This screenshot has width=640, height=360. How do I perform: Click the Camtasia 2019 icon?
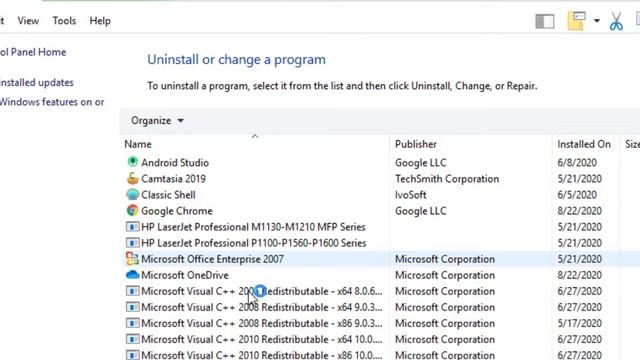click(x=132, y=178)
